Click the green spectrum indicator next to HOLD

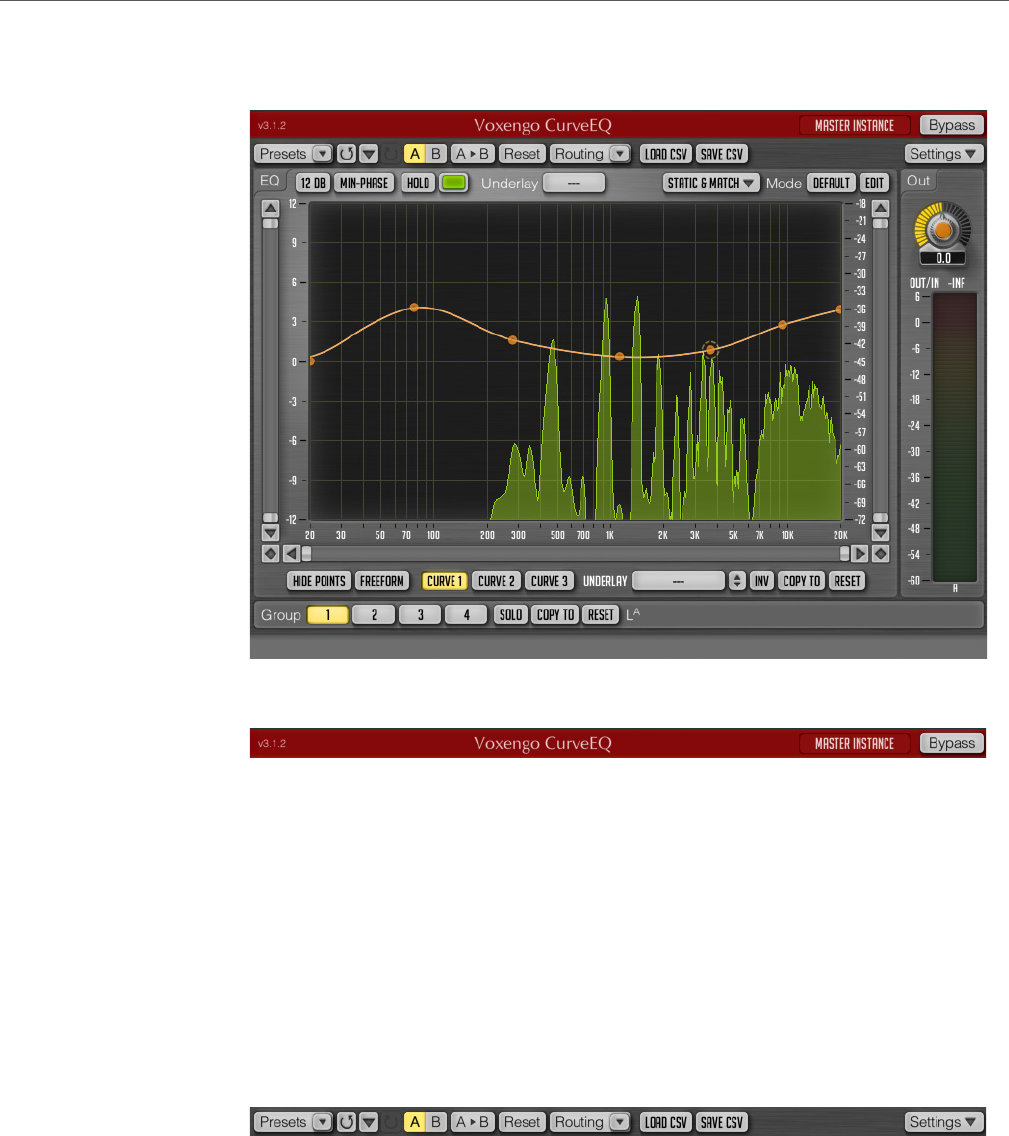[x=454, y=183]
